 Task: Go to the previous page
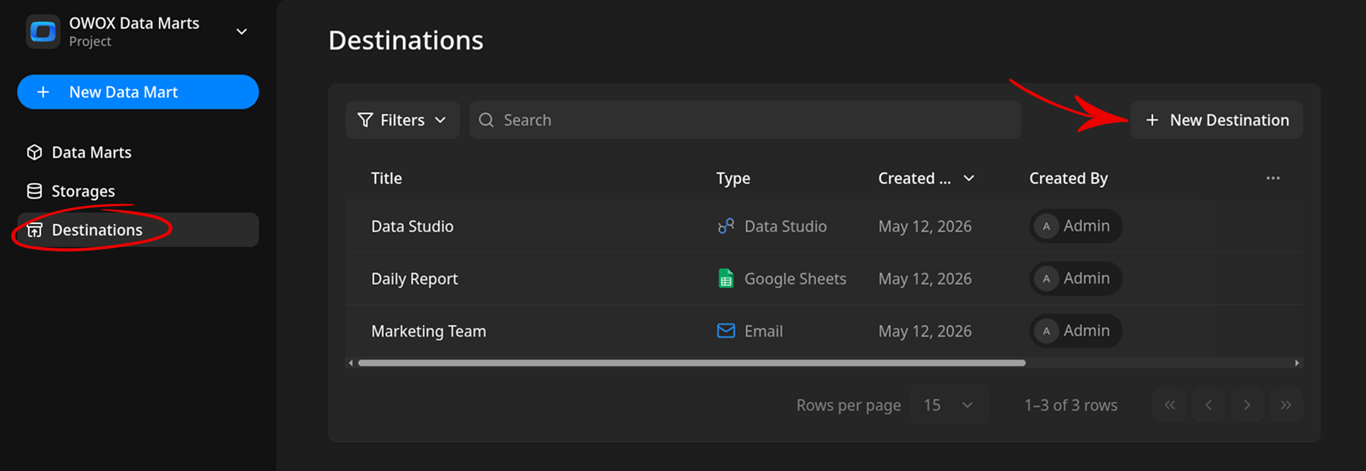[1208, 405]
